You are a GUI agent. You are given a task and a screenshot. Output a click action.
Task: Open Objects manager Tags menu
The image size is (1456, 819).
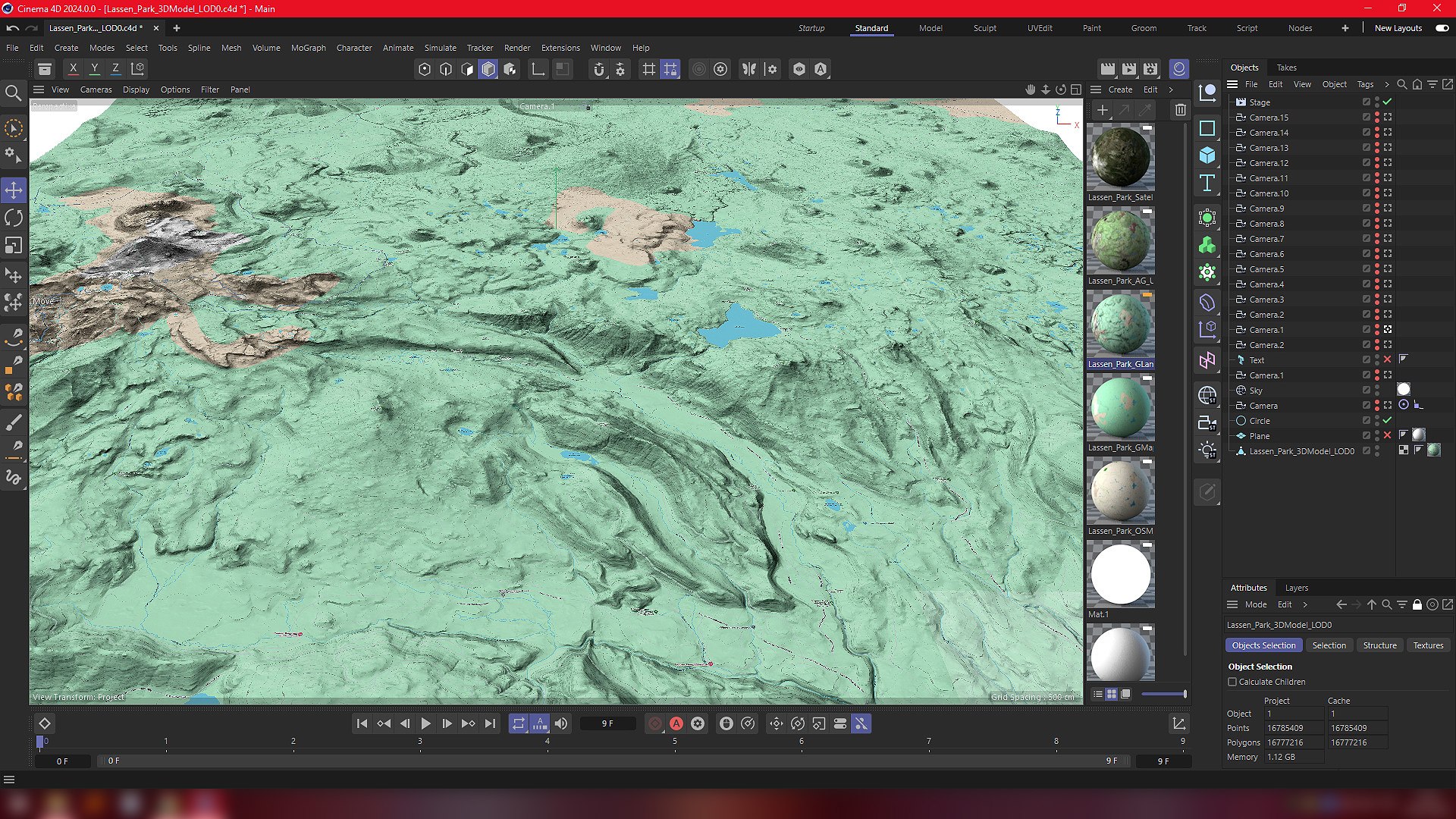tap(1365, 84)
